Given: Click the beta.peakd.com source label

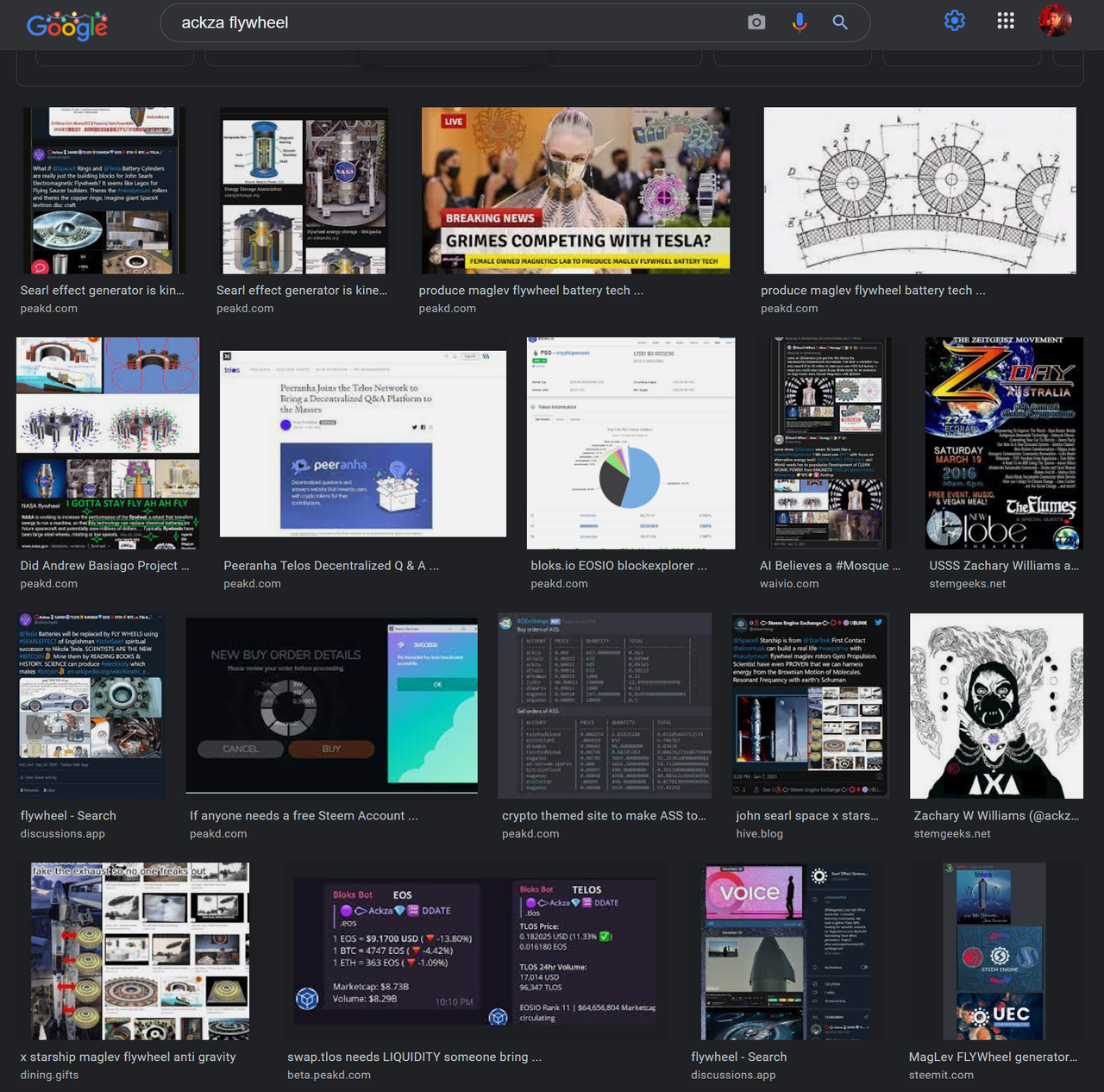Looking at the screenshot, I should 329,1076.
